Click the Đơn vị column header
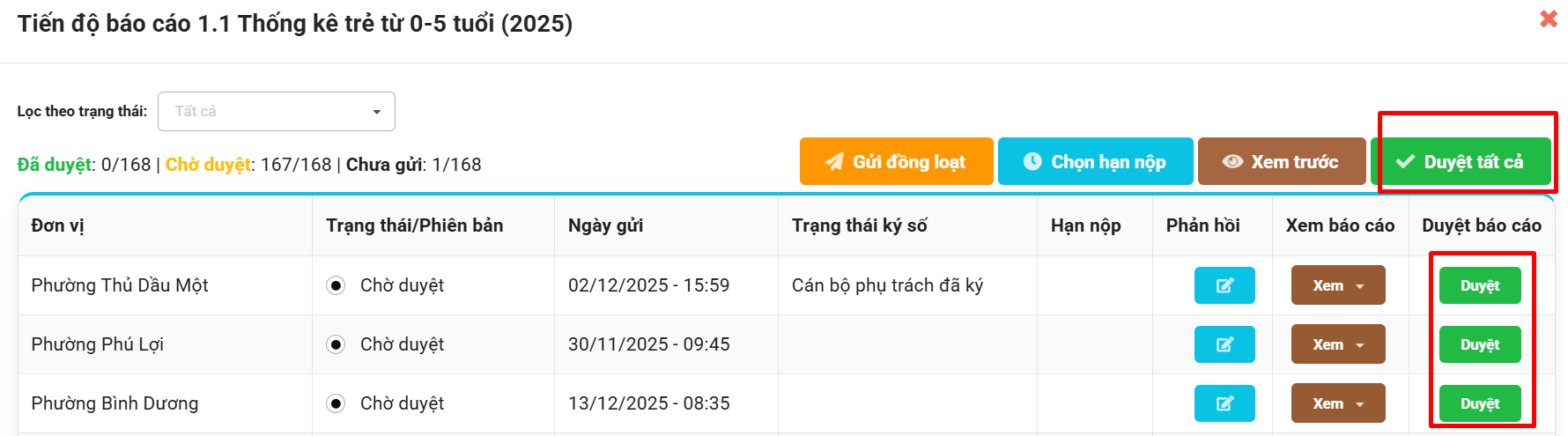This screenshot has height=436, width=1568. click(58, 225)
